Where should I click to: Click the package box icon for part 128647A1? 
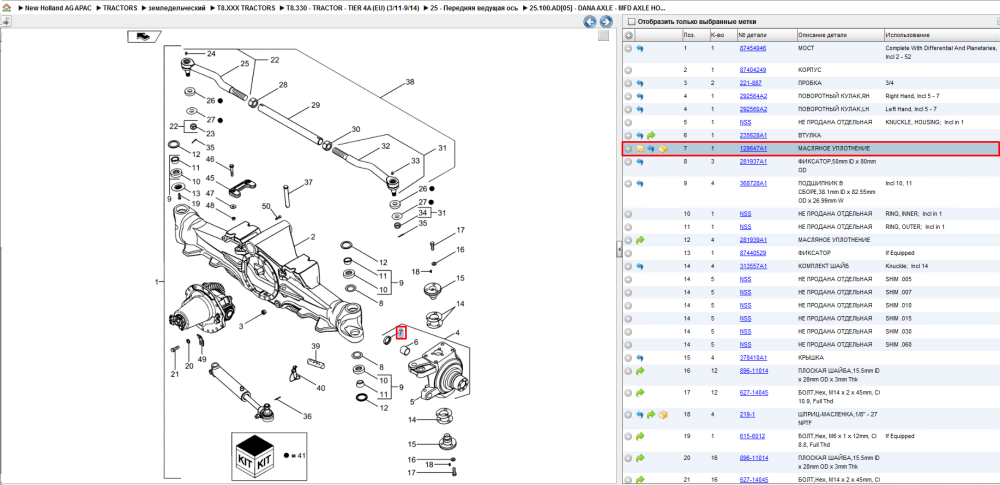[x=663, y=149]
